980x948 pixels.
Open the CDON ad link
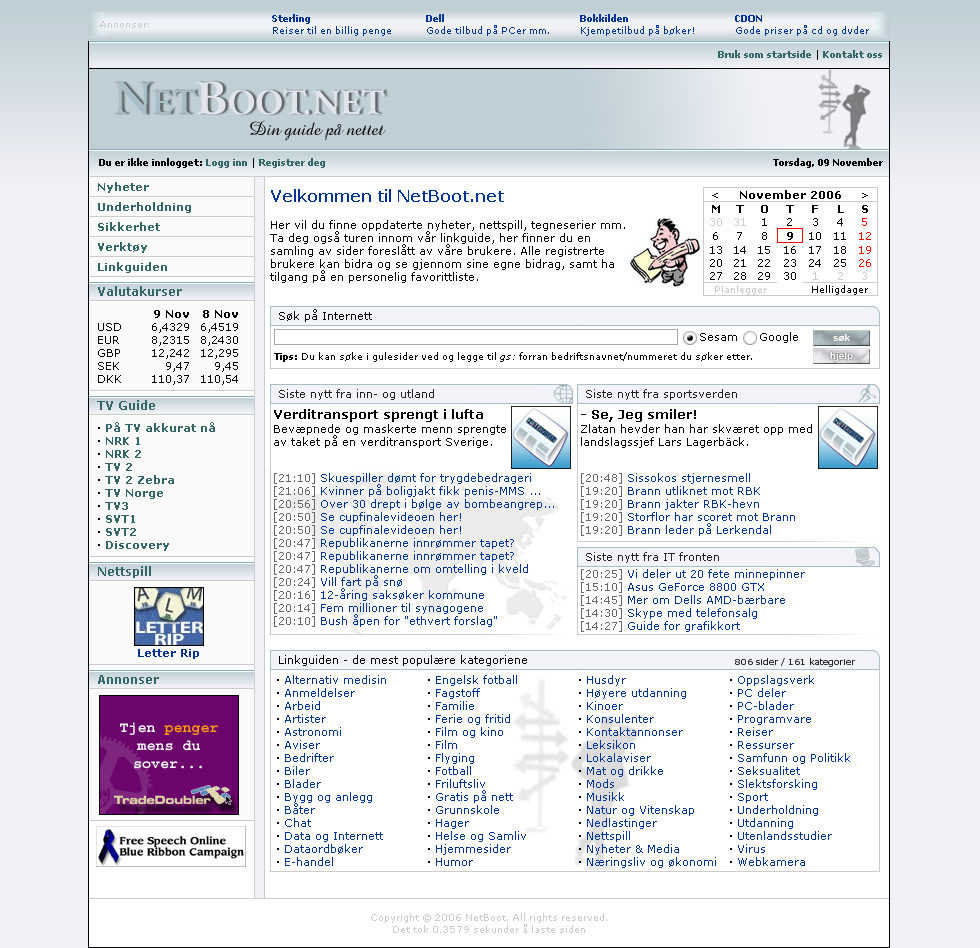pyautogui.click(x=802, y=24)
